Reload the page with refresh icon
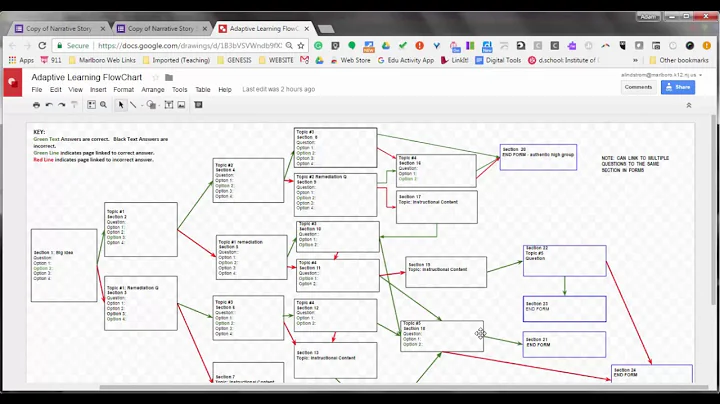720x404 pixels. point(42,45)
